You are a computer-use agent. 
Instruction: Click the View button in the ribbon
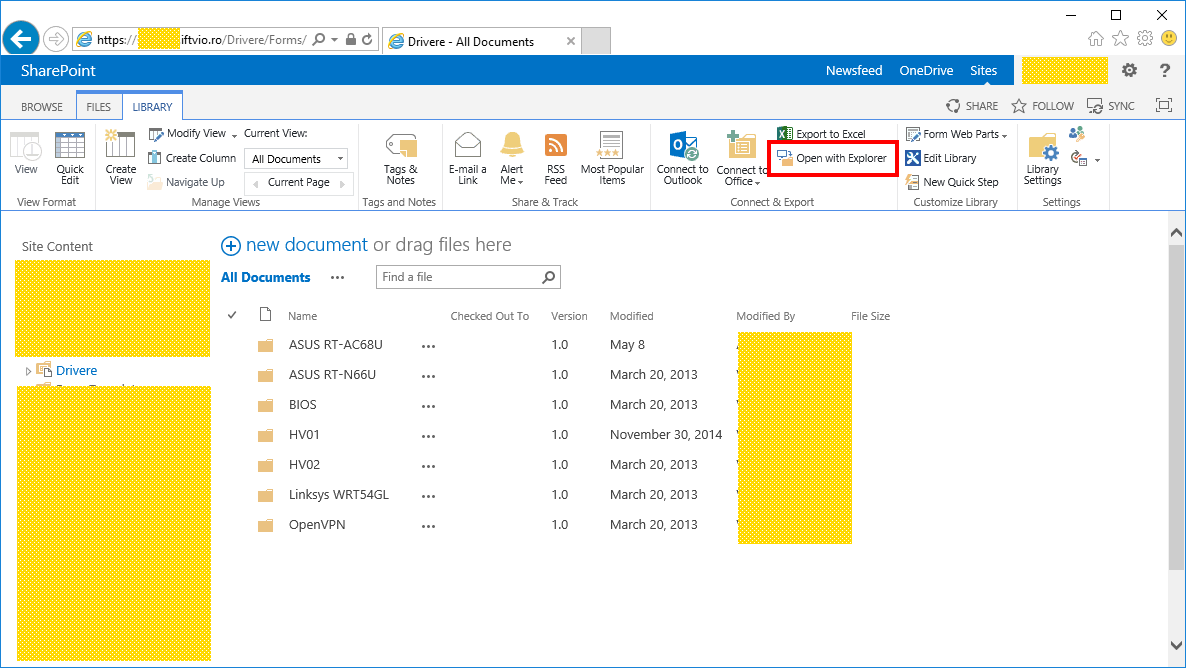tap(26, 154)
